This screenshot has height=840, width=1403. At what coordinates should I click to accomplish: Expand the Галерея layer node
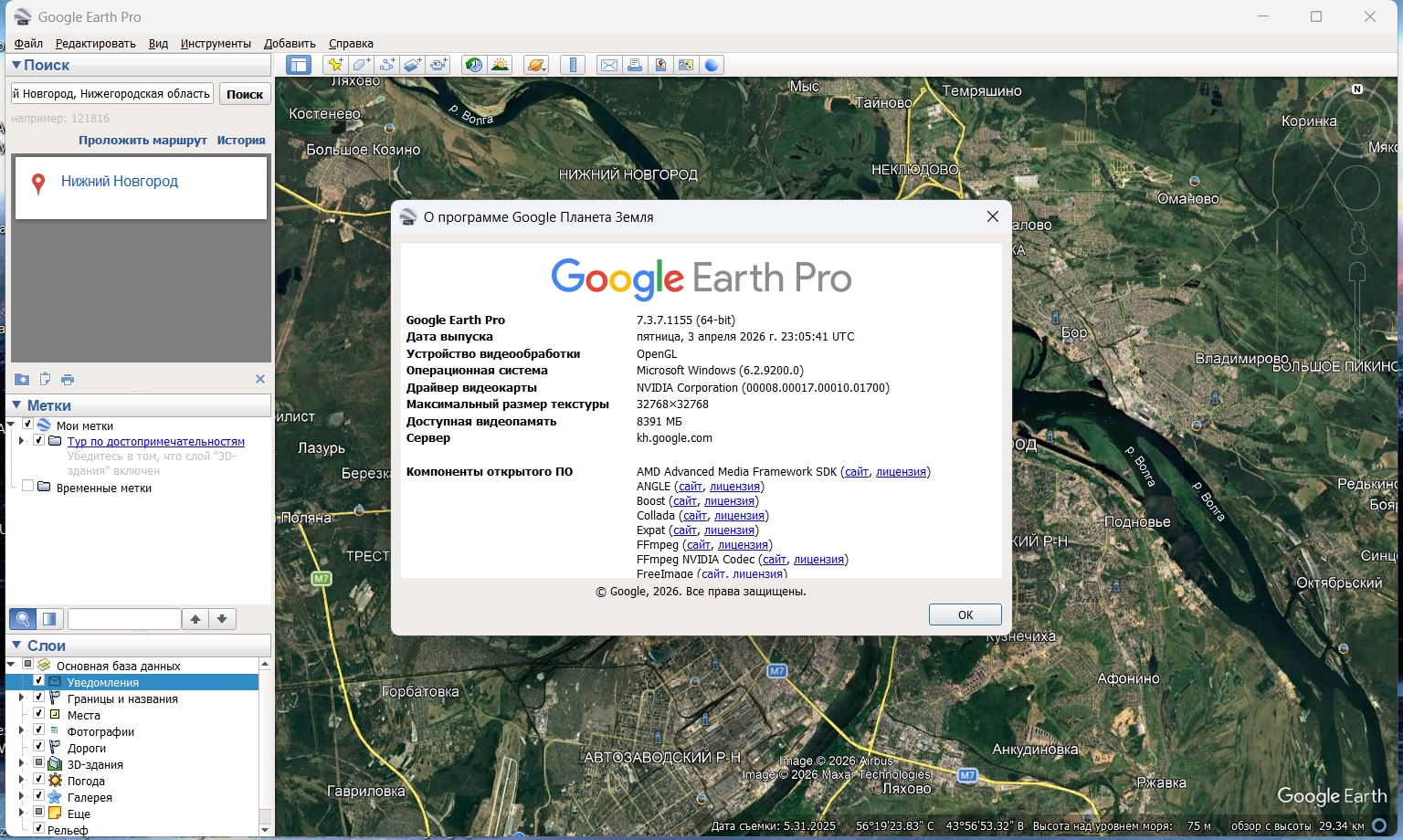[x=22, y=796]
